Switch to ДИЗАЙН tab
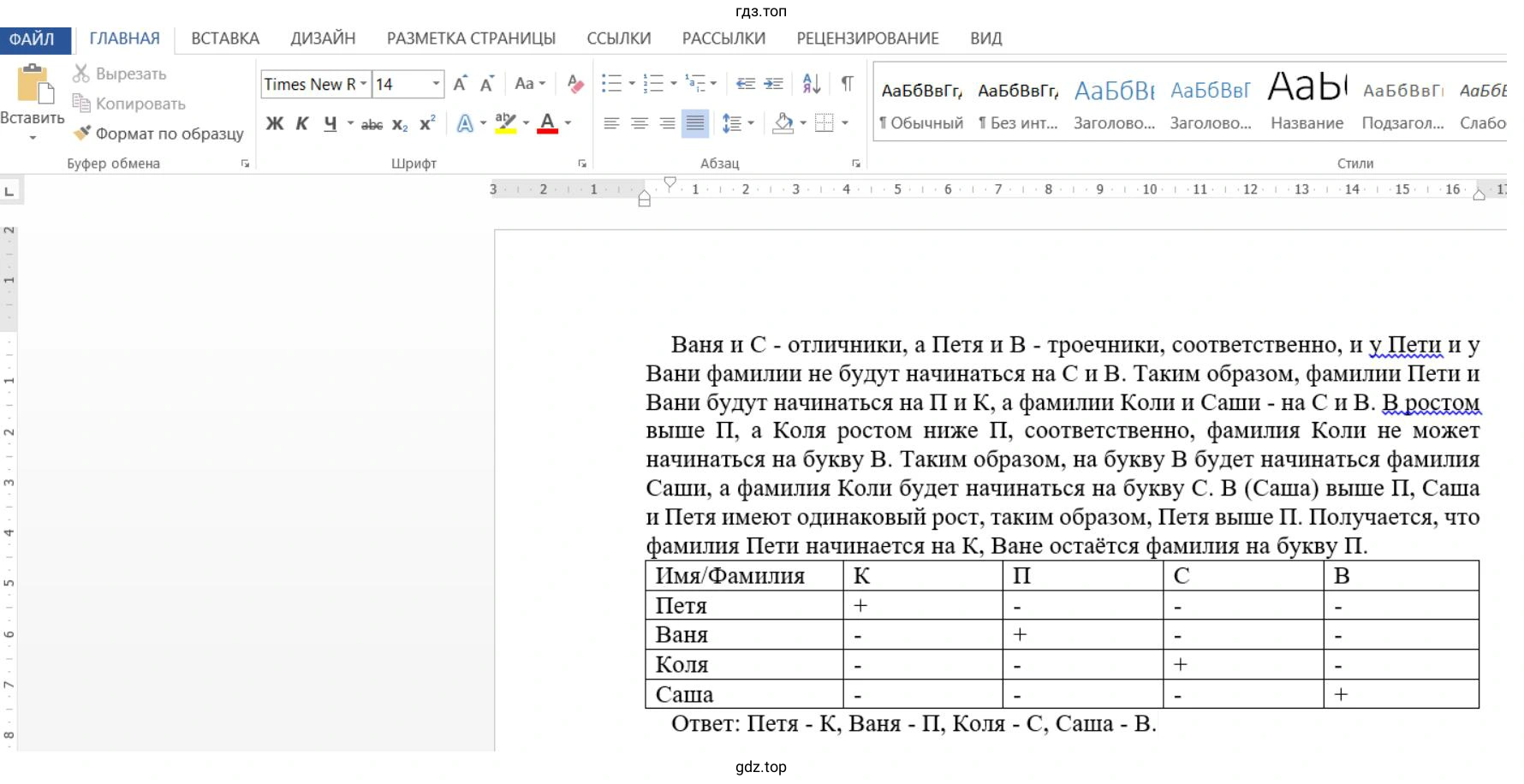Viewport: 1524px width, 784px height. [323, 39]
